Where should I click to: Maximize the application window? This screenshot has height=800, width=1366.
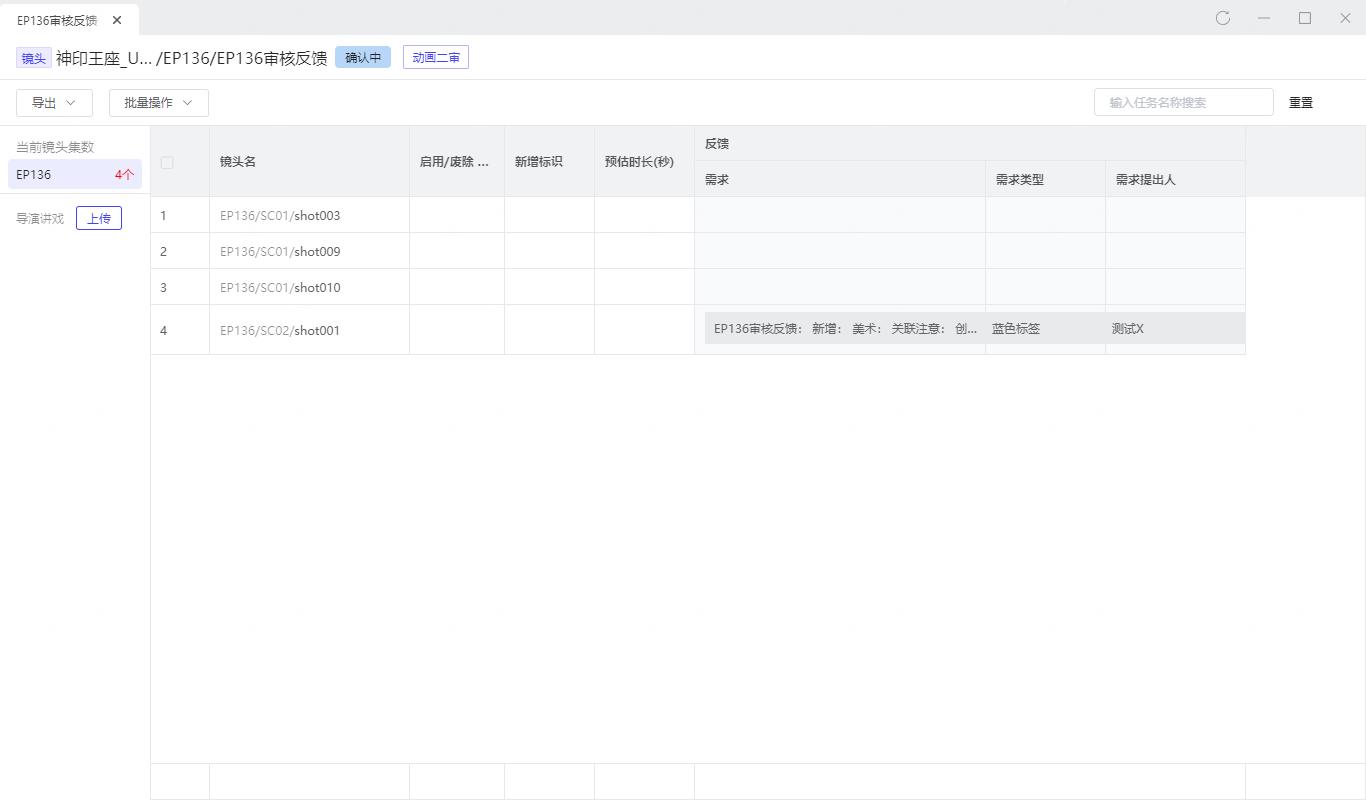point(1305,18)
